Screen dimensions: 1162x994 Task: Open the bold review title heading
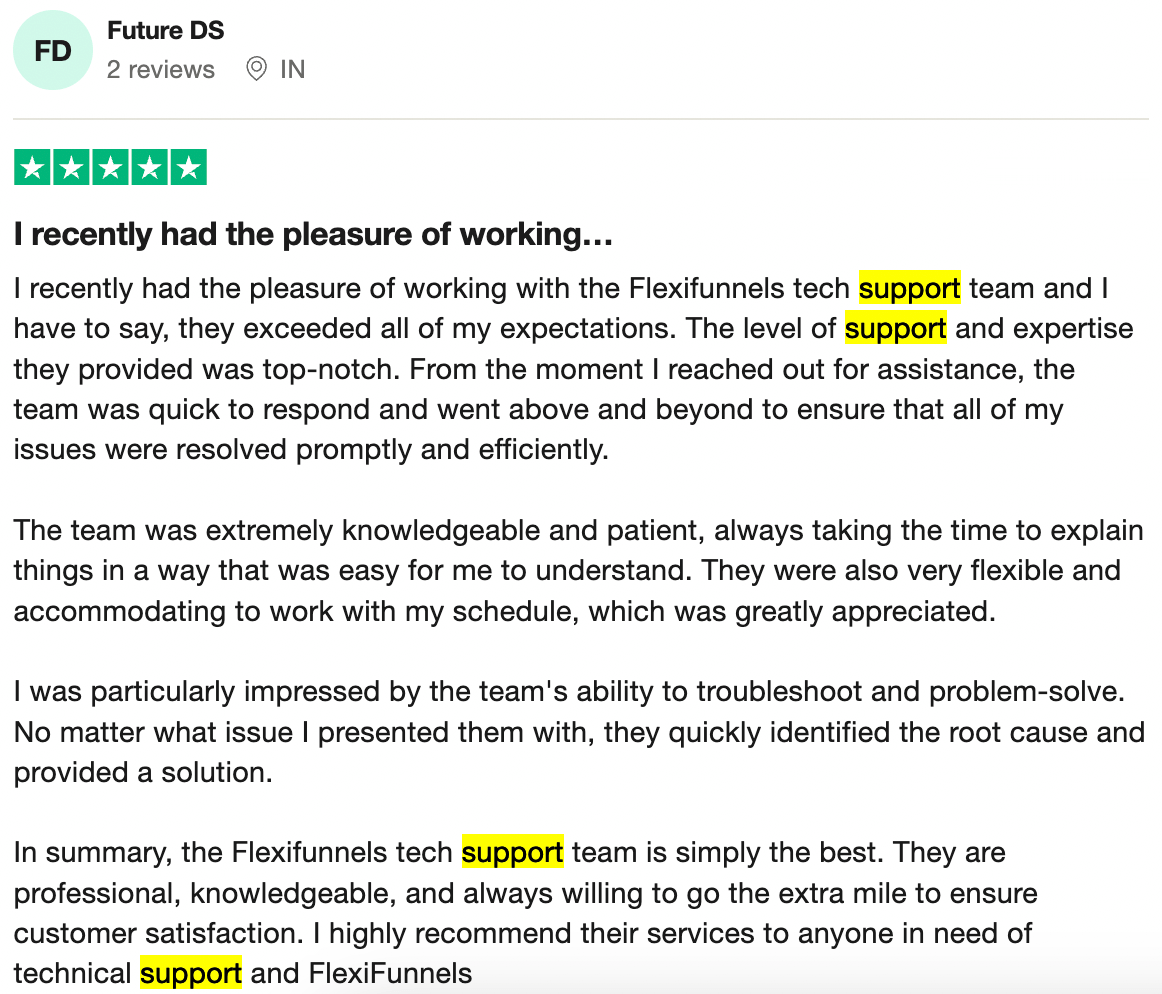[x=312, y=235]
